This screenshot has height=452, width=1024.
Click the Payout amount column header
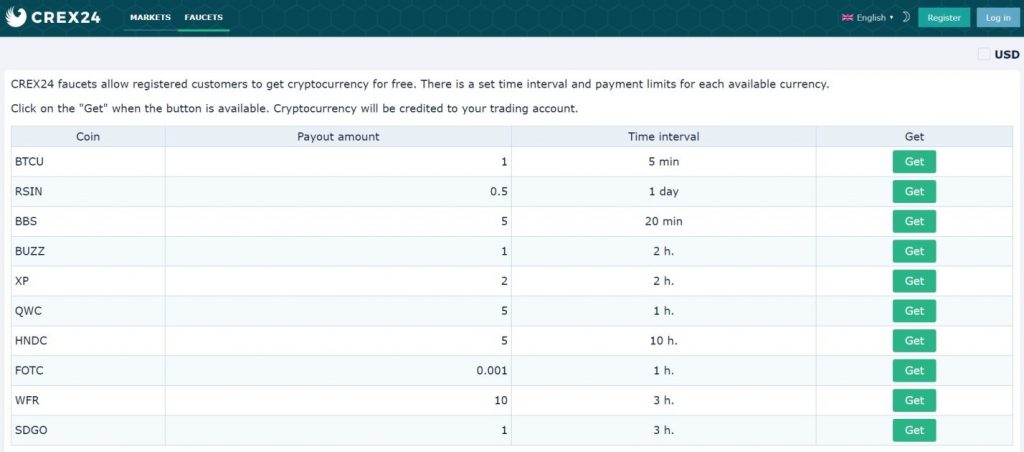point(338,137)
